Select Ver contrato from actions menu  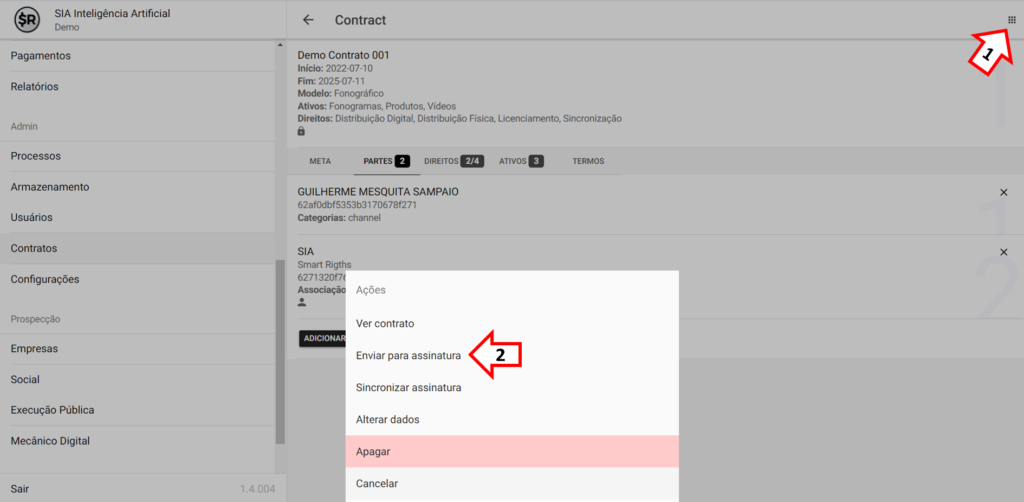385,323
